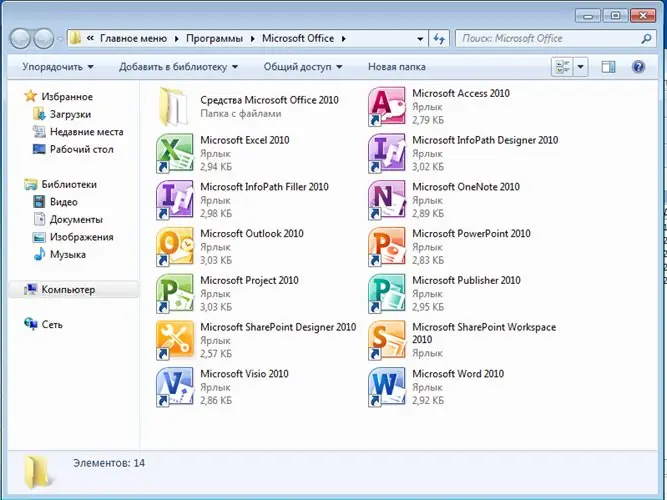Navigate to Главное меню breadcrumb
Screen dimensions: 667x500
134,38
